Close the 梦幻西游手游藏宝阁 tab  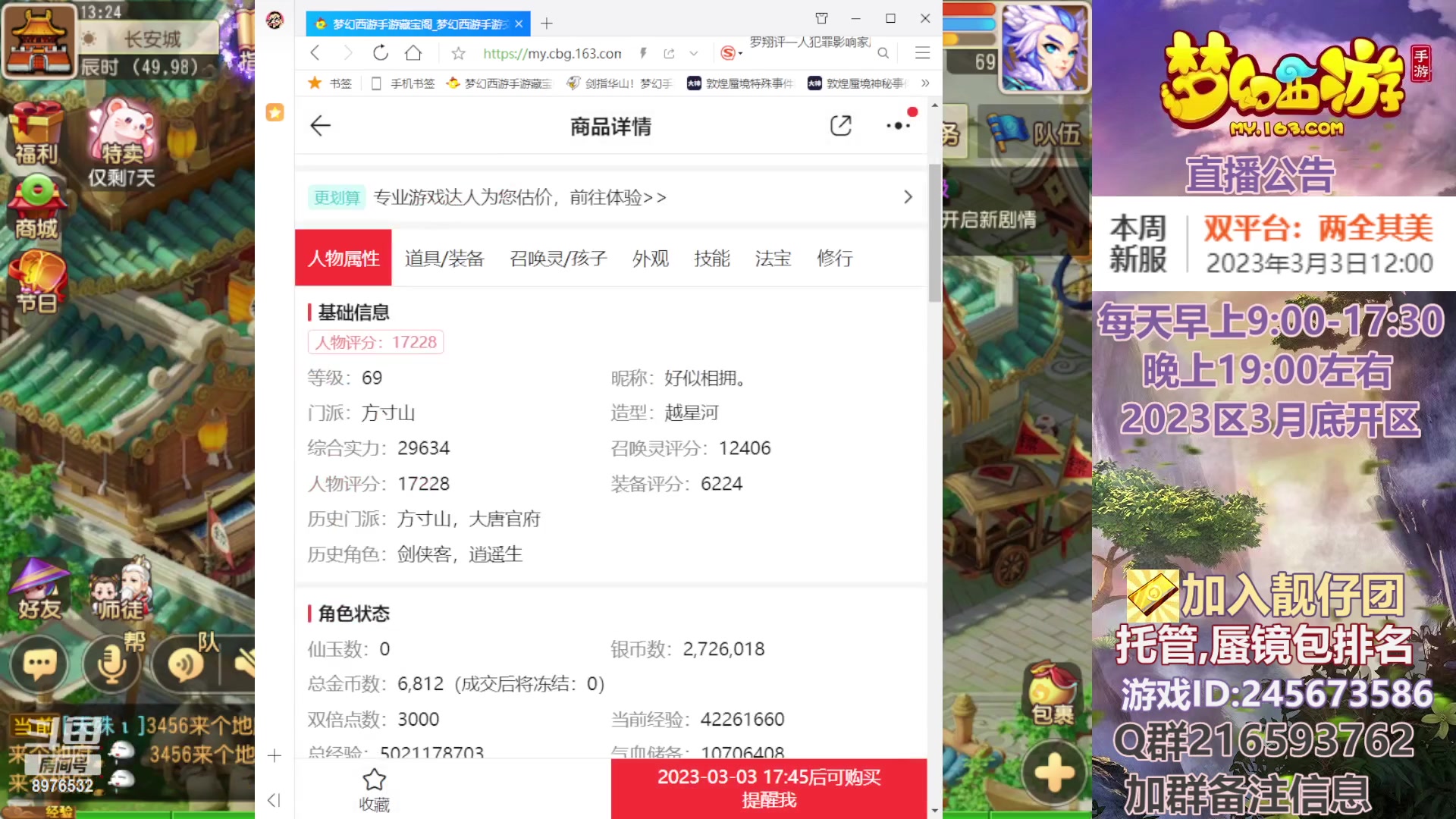(519, 24)
